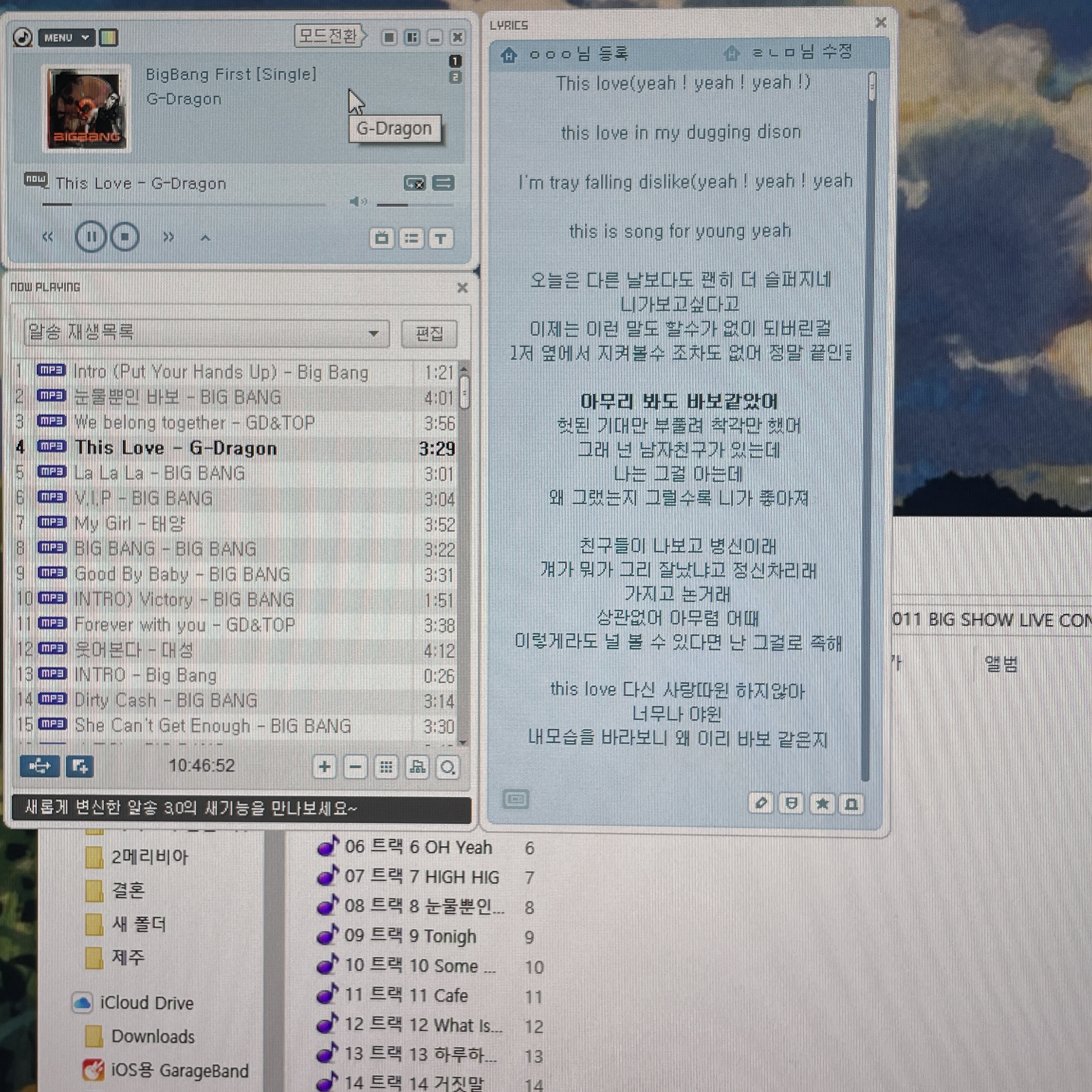This screenshot has height=1092, width=1092.
Task: Click the ㄹㄴㅁ님 수정 lyrics editor link
Action: pyautogui.click(x=801, y=53)
